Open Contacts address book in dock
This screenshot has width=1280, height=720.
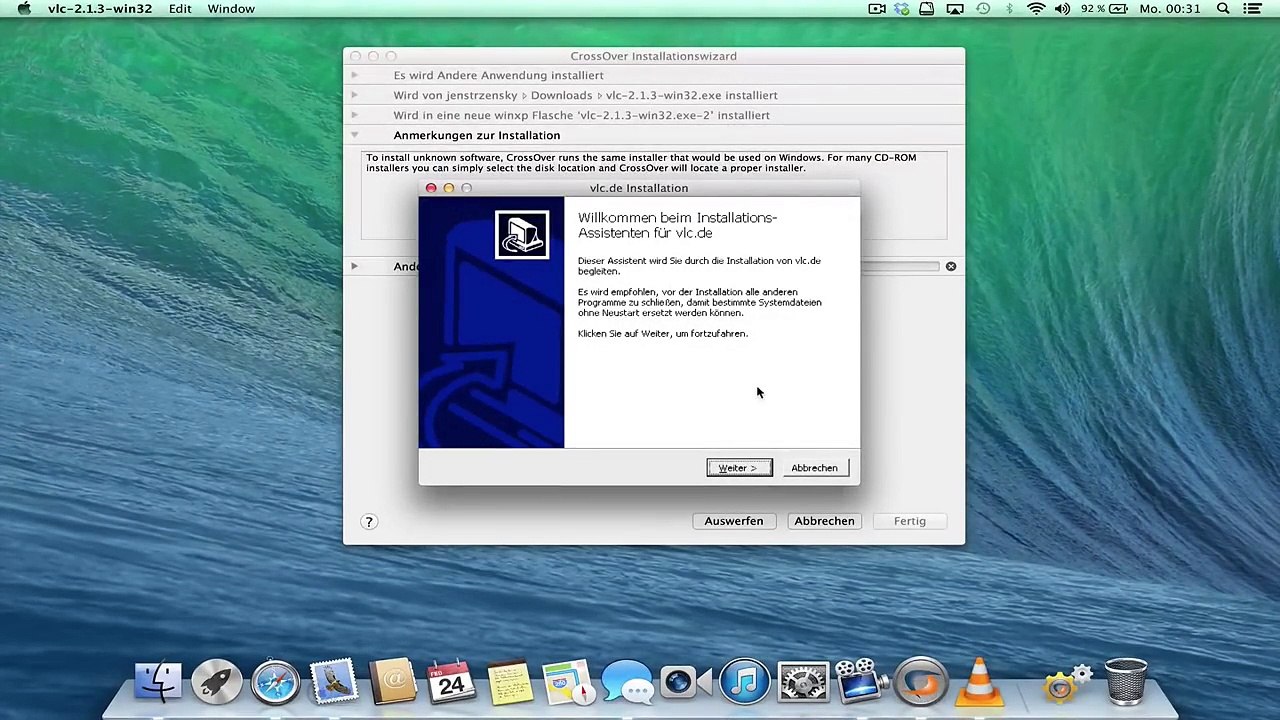pyautogui.click(x=393, y=683)
